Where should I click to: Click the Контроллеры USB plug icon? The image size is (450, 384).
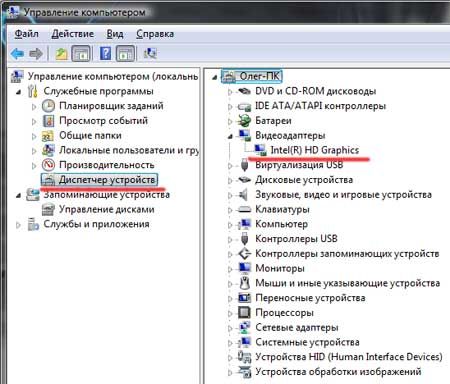pyautogui.click(x=244, y=239)
